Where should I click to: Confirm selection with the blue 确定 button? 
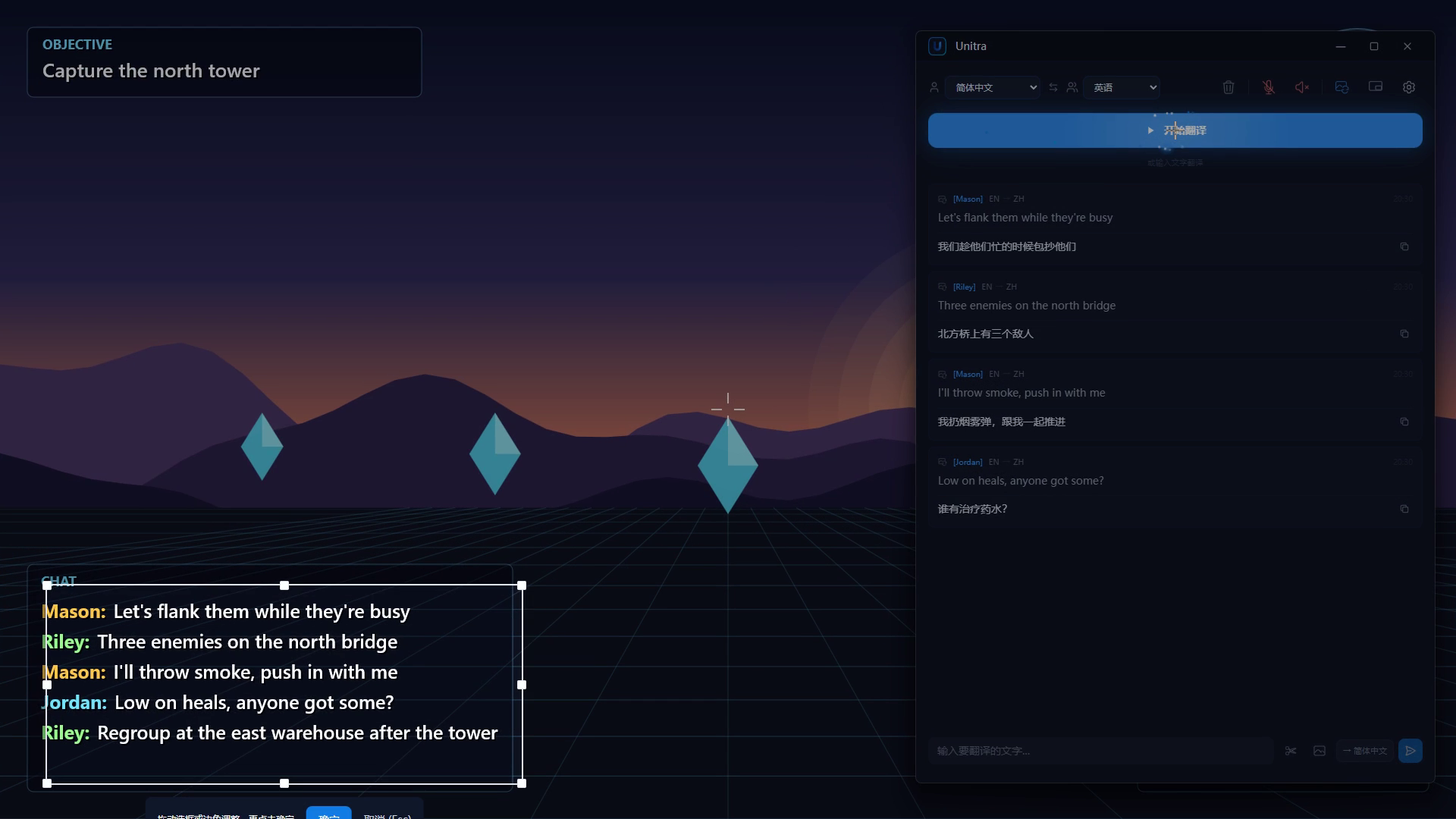329,813
